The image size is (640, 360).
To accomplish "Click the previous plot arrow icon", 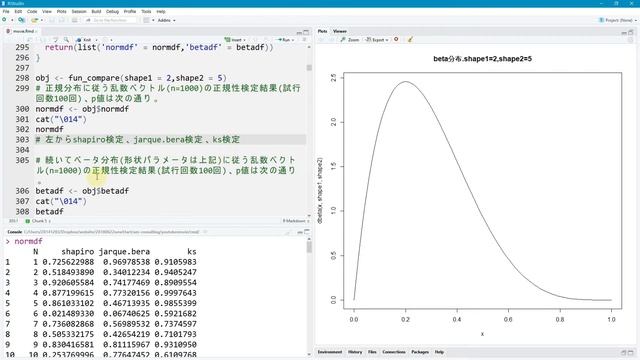I will coord(321,40).
